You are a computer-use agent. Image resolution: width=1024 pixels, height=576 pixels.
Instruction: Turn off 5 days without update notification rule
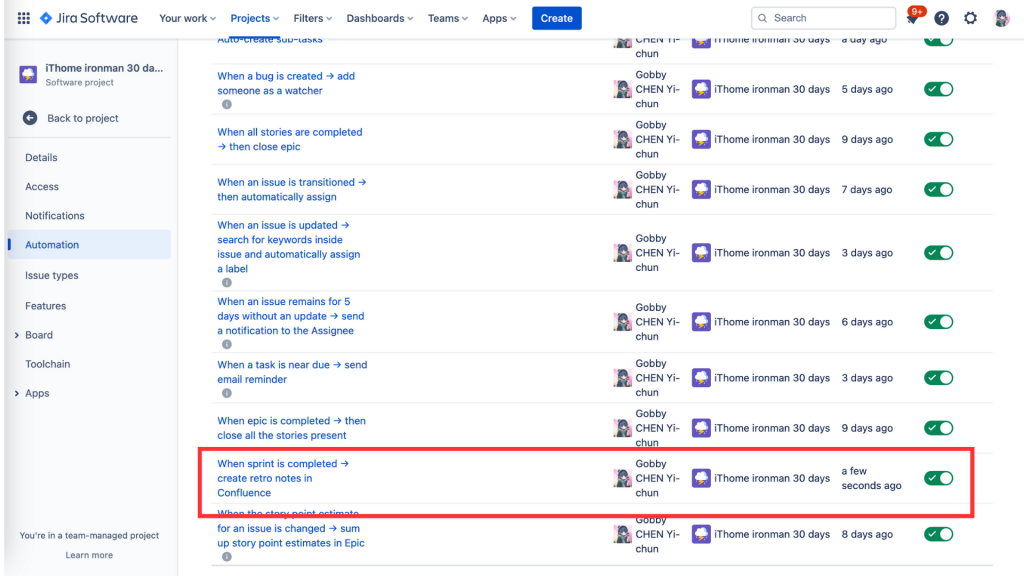(938, 322)
